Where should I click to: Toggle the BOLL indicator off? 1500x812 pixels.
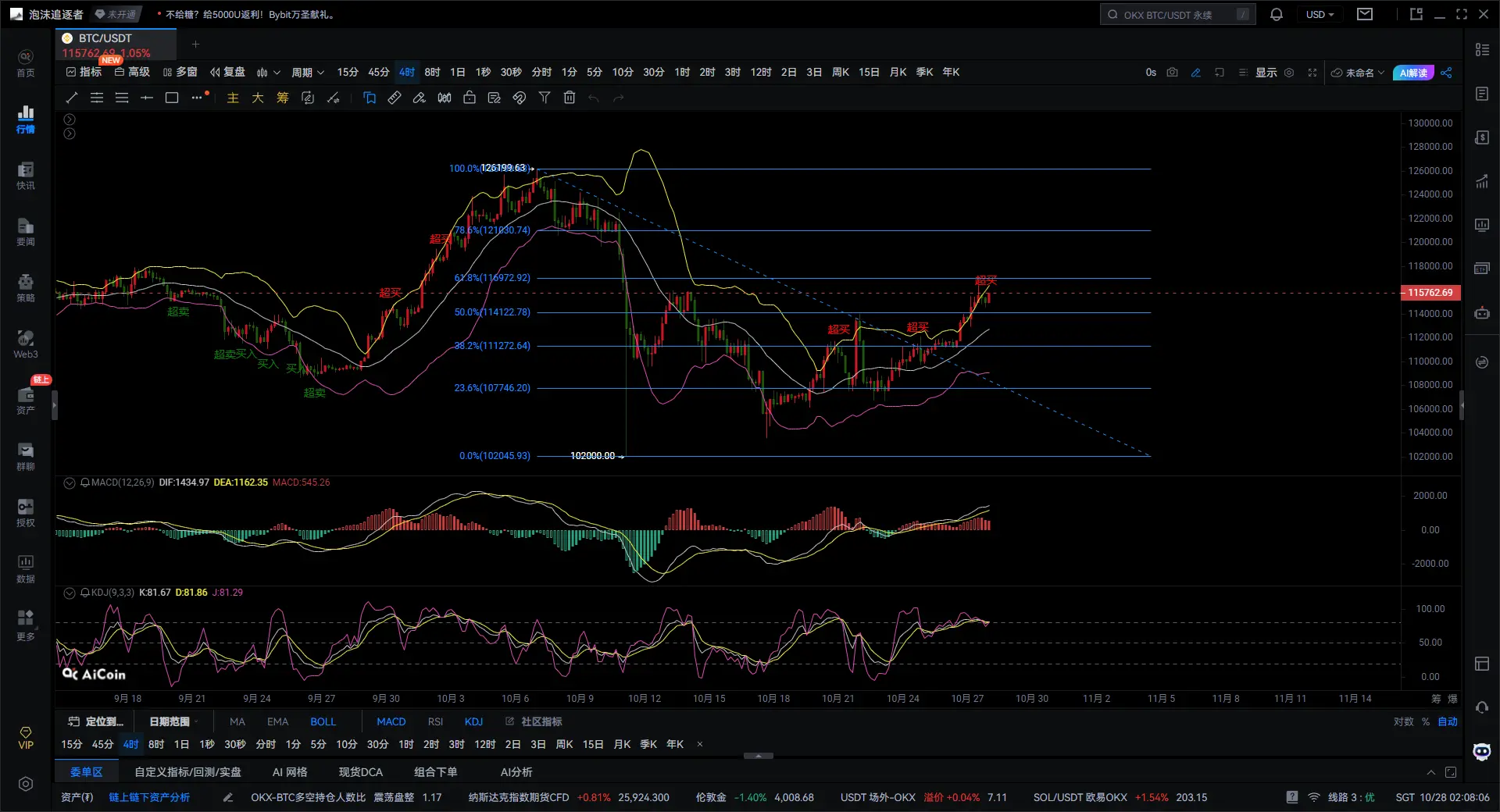click(x=323, y=721)
